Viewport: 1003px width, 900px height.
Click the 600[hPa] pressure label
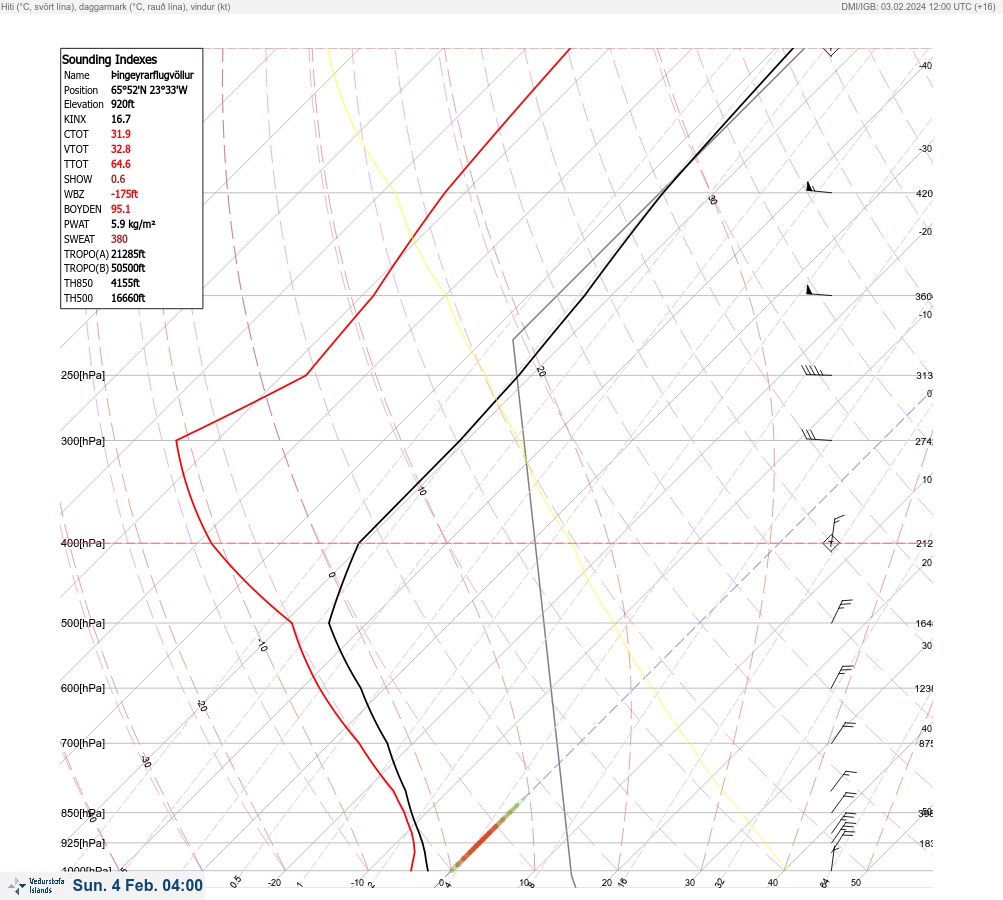click(83, 688)
